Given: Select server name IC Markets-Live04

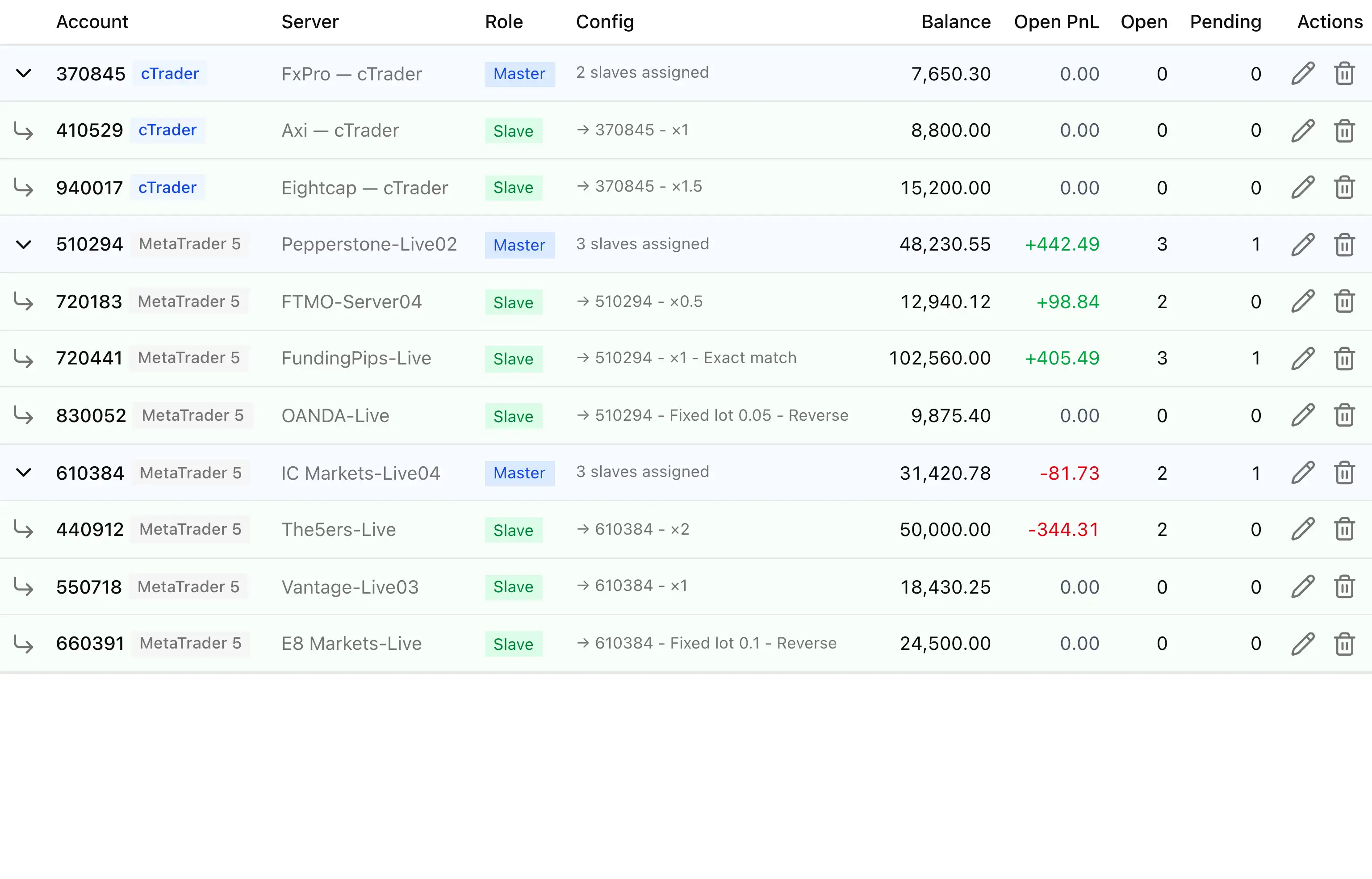Looking at the screenshot, I should coord(361,473).
